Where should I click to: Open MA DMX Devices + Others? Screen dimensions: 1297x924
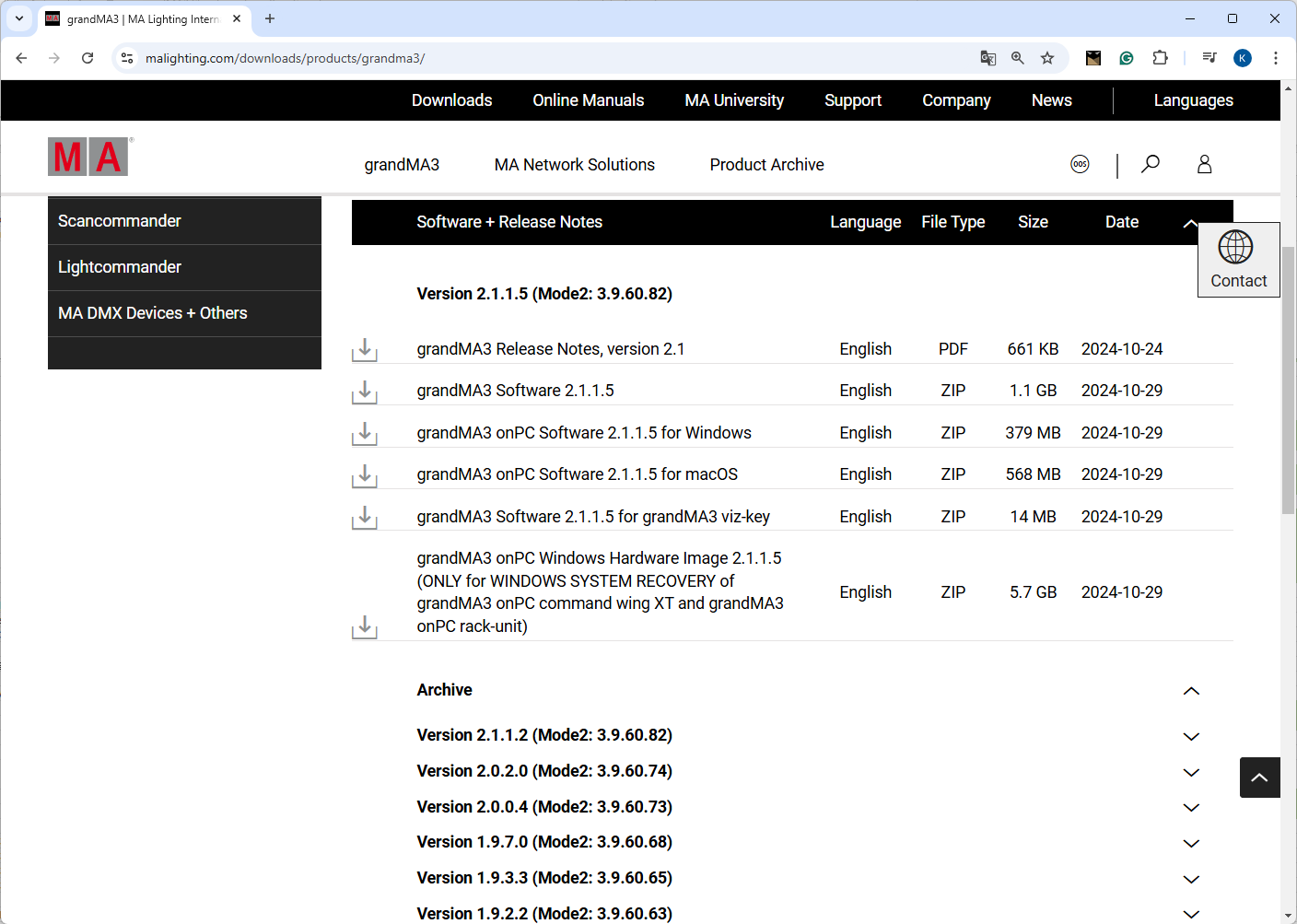click(x=153, y=313)
